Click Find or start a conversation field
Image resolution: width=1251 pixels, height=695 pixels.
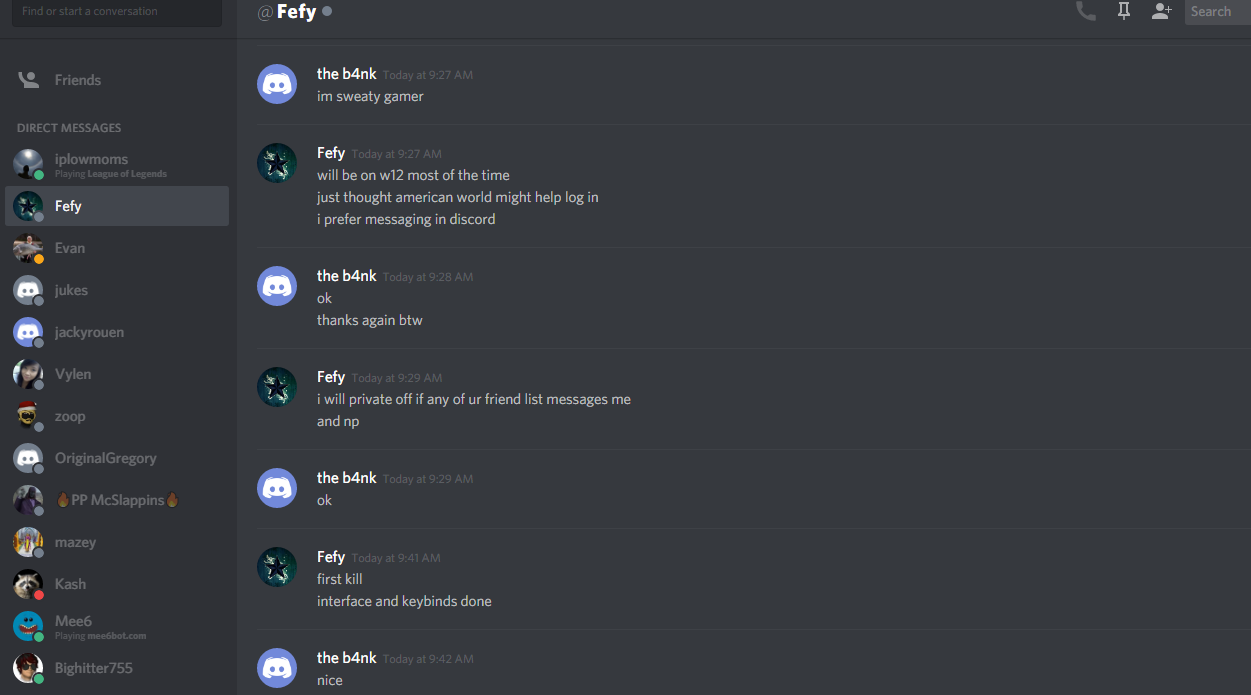point(117,12)
